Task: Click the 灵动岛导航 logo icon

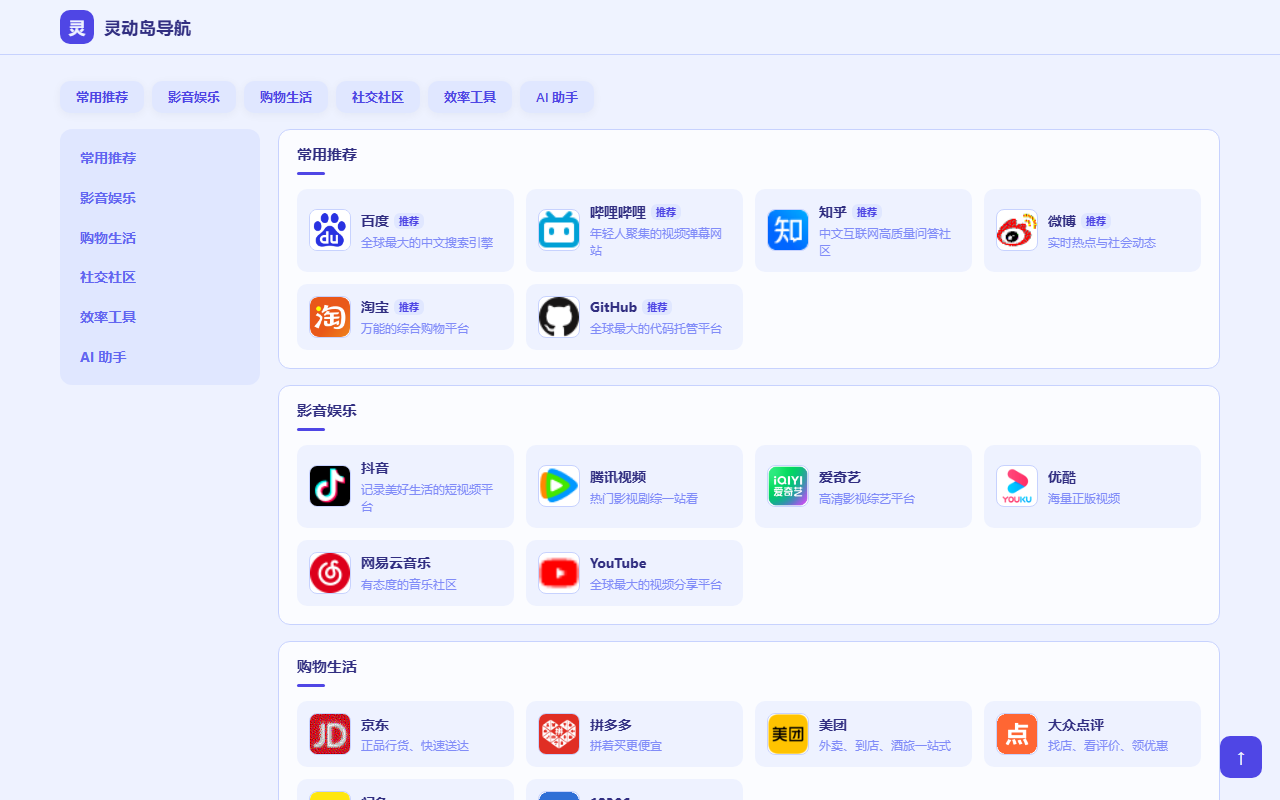Action: coord(77,27)
